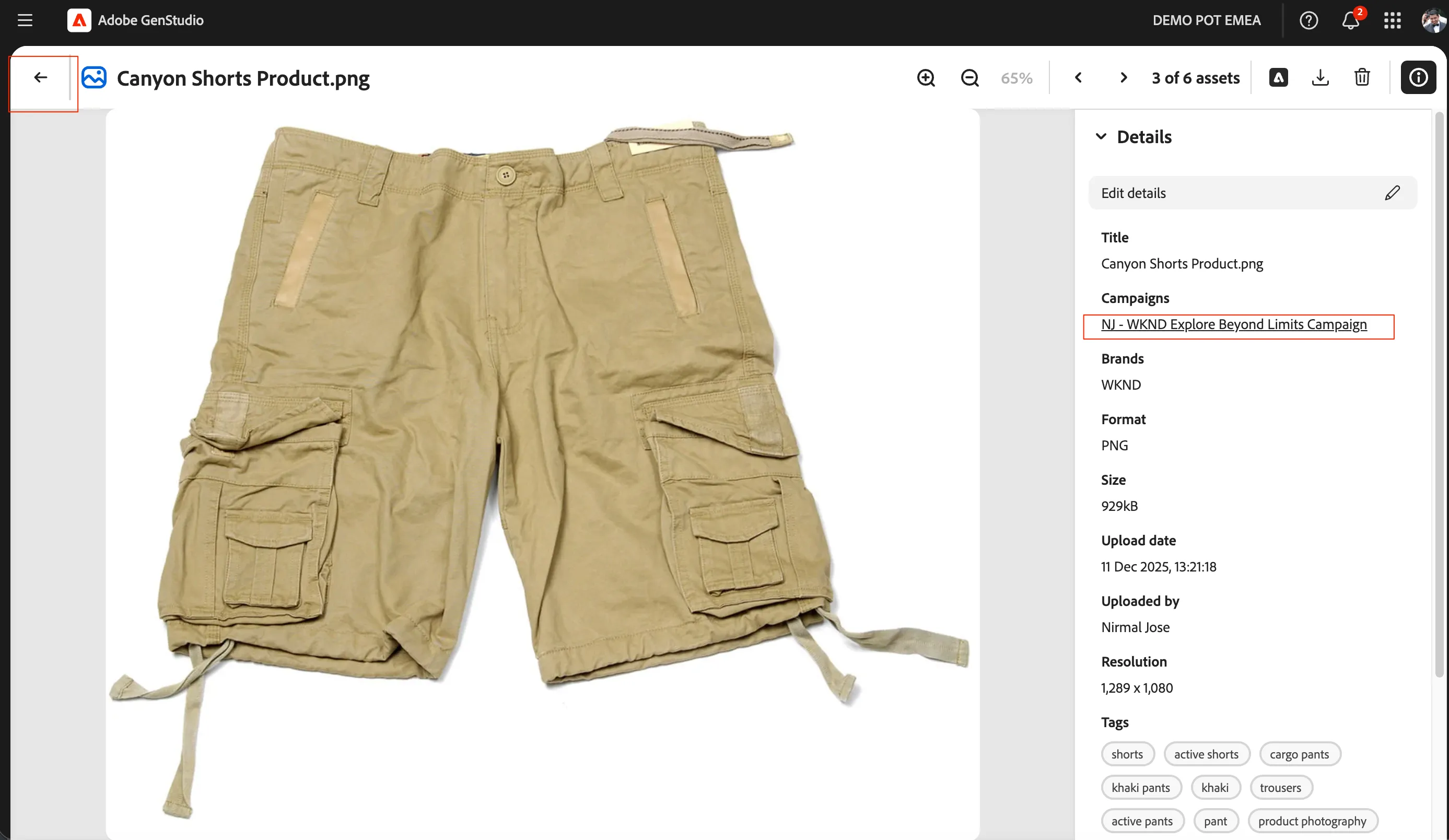Go back with the left arrow
This screenshot has width=1449, height=840.
[40, 78]
